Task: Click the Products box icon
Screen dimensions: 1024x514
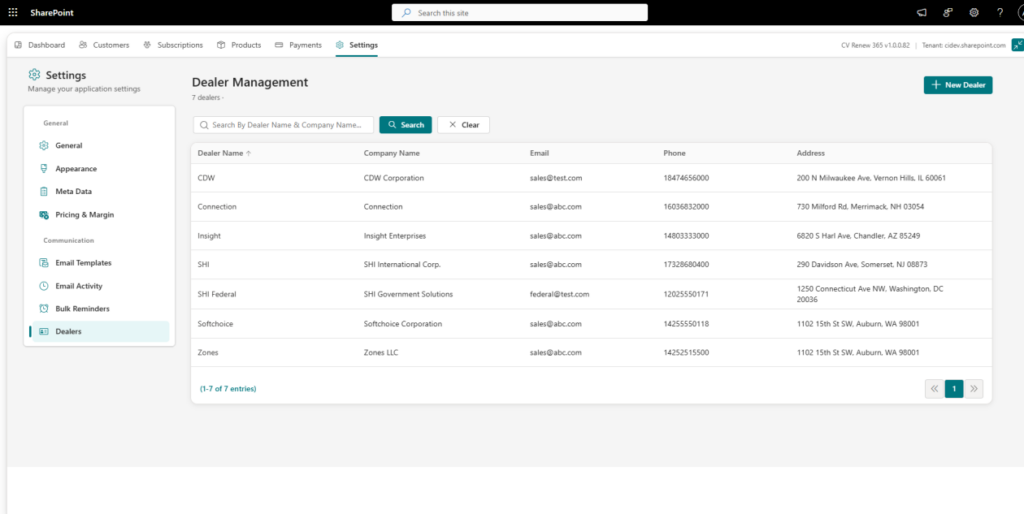Action: [221, 45]
